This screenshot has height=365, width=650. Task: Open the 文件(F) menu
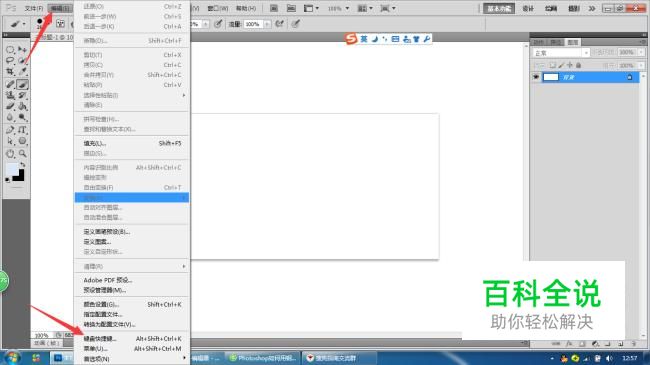point(34,8)
